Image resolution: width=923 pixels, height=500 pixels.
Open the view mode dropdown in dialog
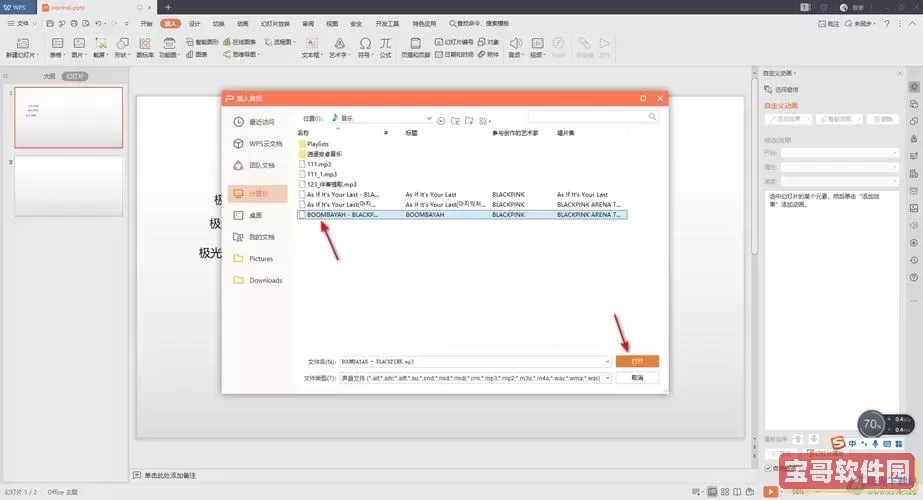click(x=485, y=121)
